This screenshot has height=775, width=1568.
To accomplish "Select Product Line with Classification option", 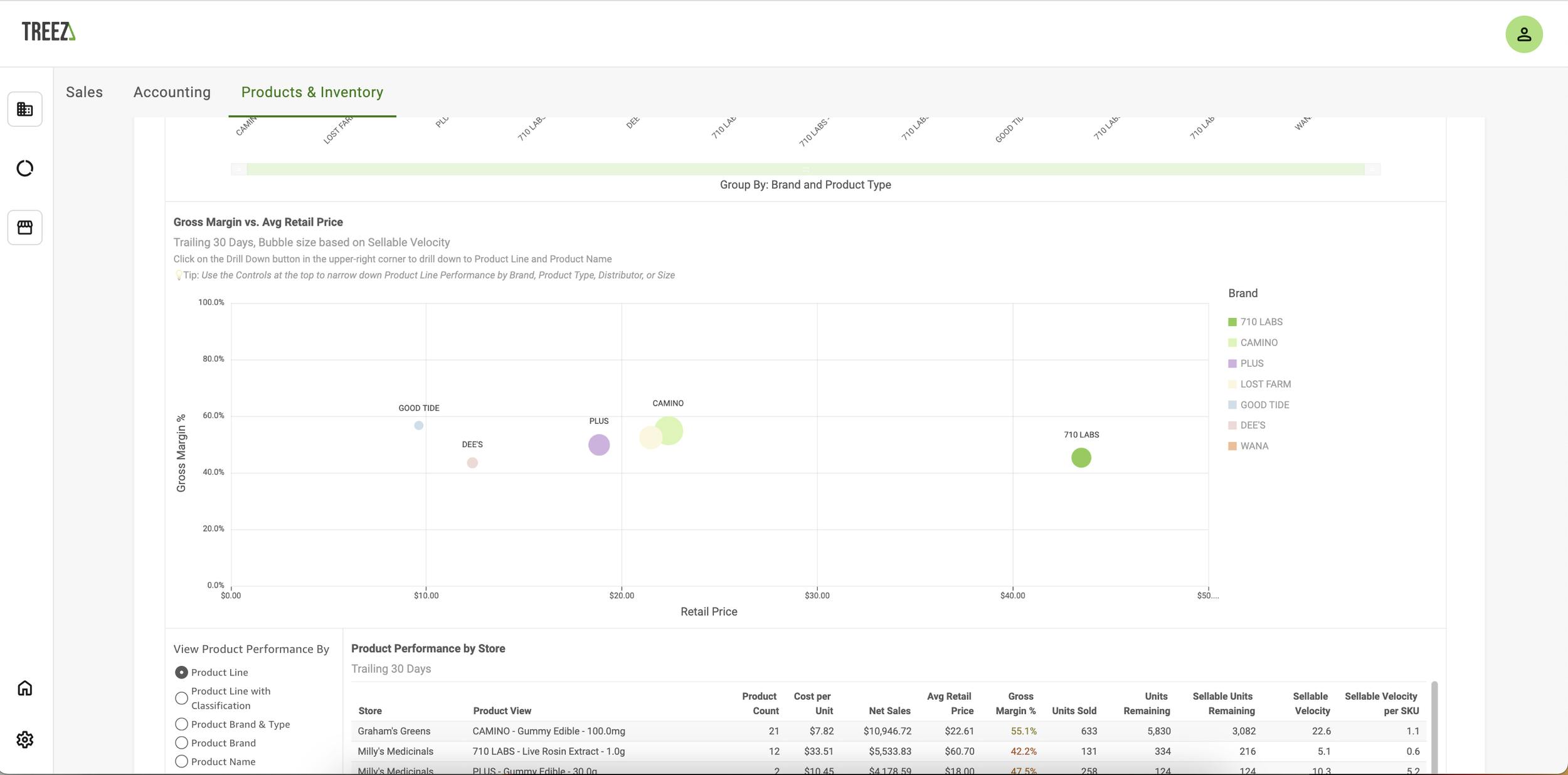I will (x=181, y=698).
